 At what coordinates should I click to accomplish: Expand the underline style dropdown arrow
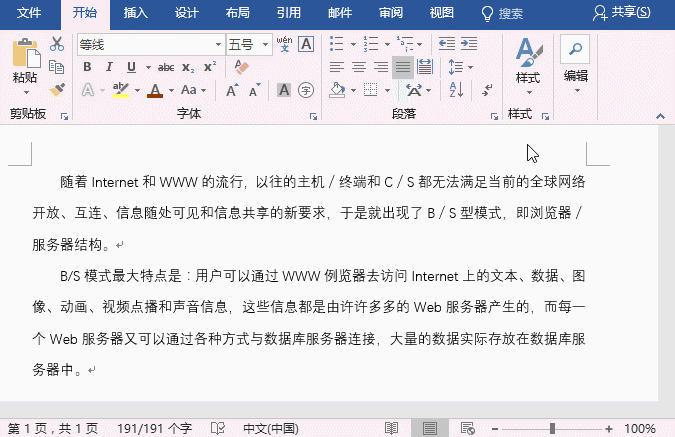(148, 67)
